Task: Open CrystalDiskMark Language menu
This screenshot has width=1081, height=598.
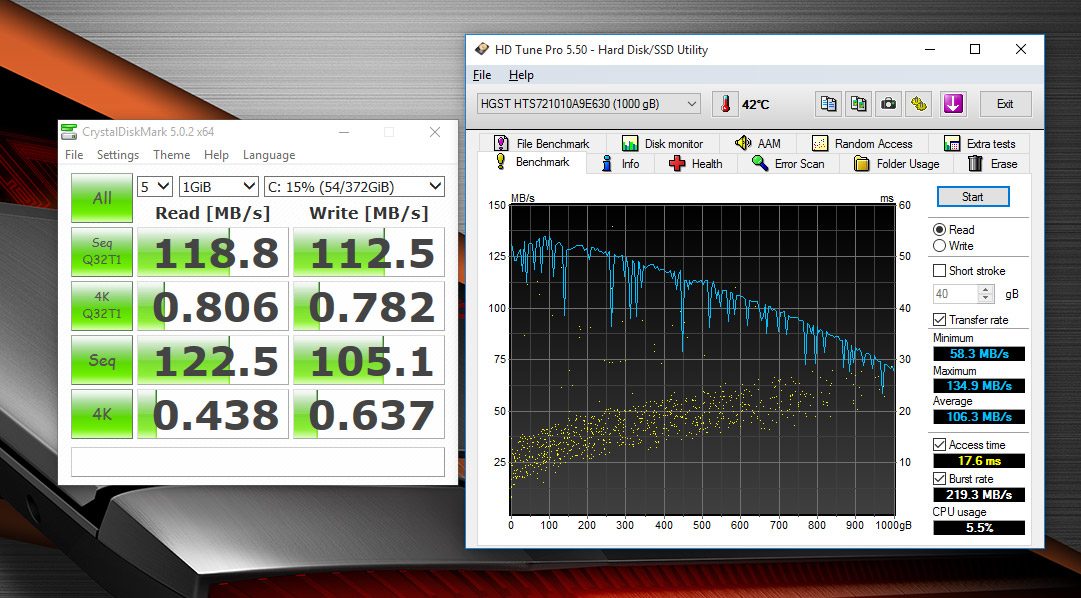Action: [x=269, y=155]
